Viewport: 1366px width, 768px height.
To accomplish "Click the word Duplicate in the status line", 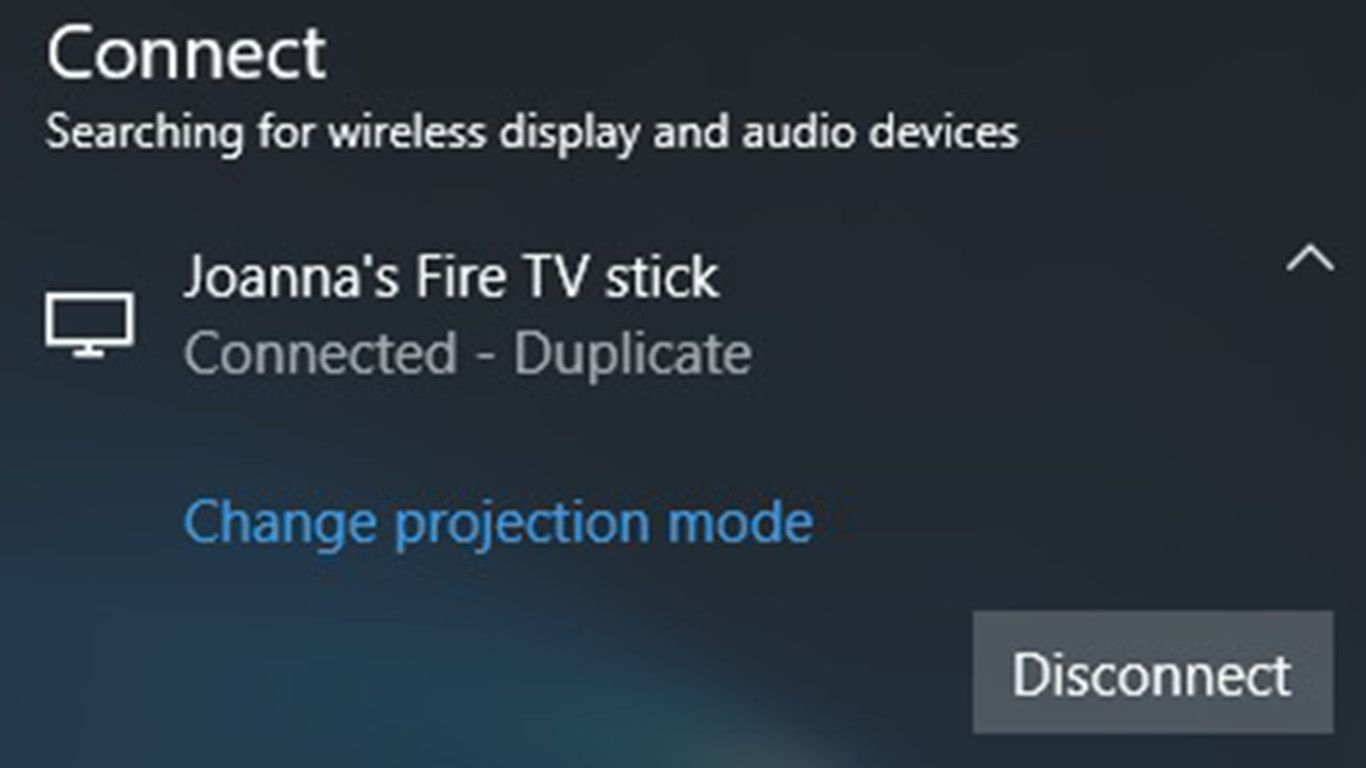I will tap(633, 354).
